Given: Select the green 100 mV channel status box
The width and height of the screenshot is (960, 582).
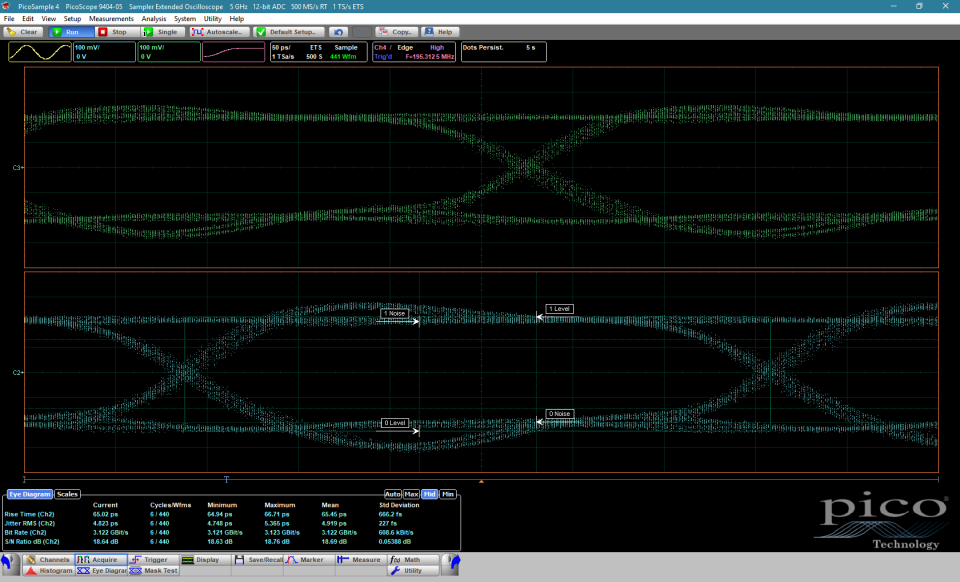Looking at the screenshot, I should point(169,52).
